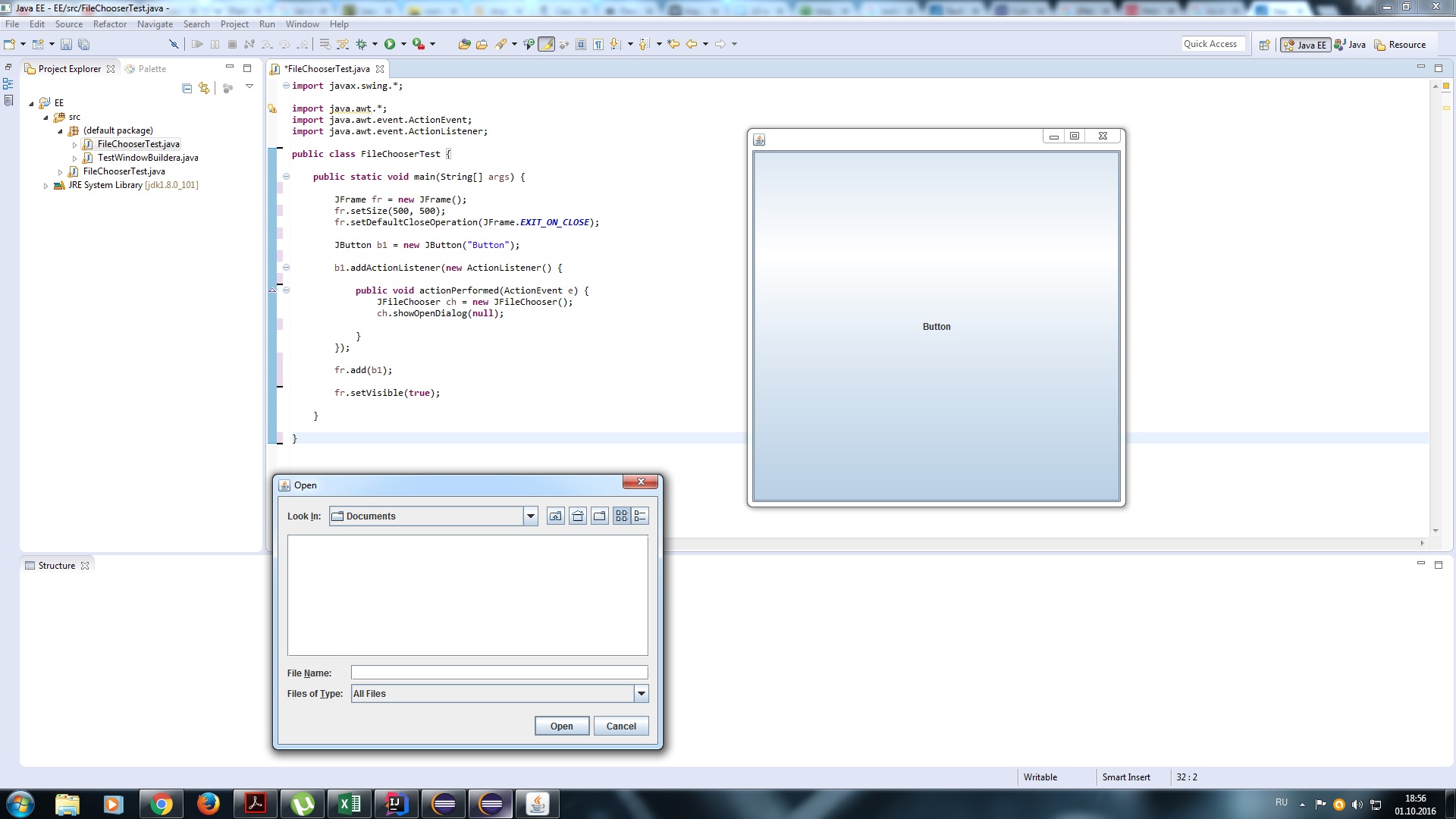The height and width of the screenshot is (819, 1456).
Task: Switch to the Java perspective
Action: (1350, 45)
